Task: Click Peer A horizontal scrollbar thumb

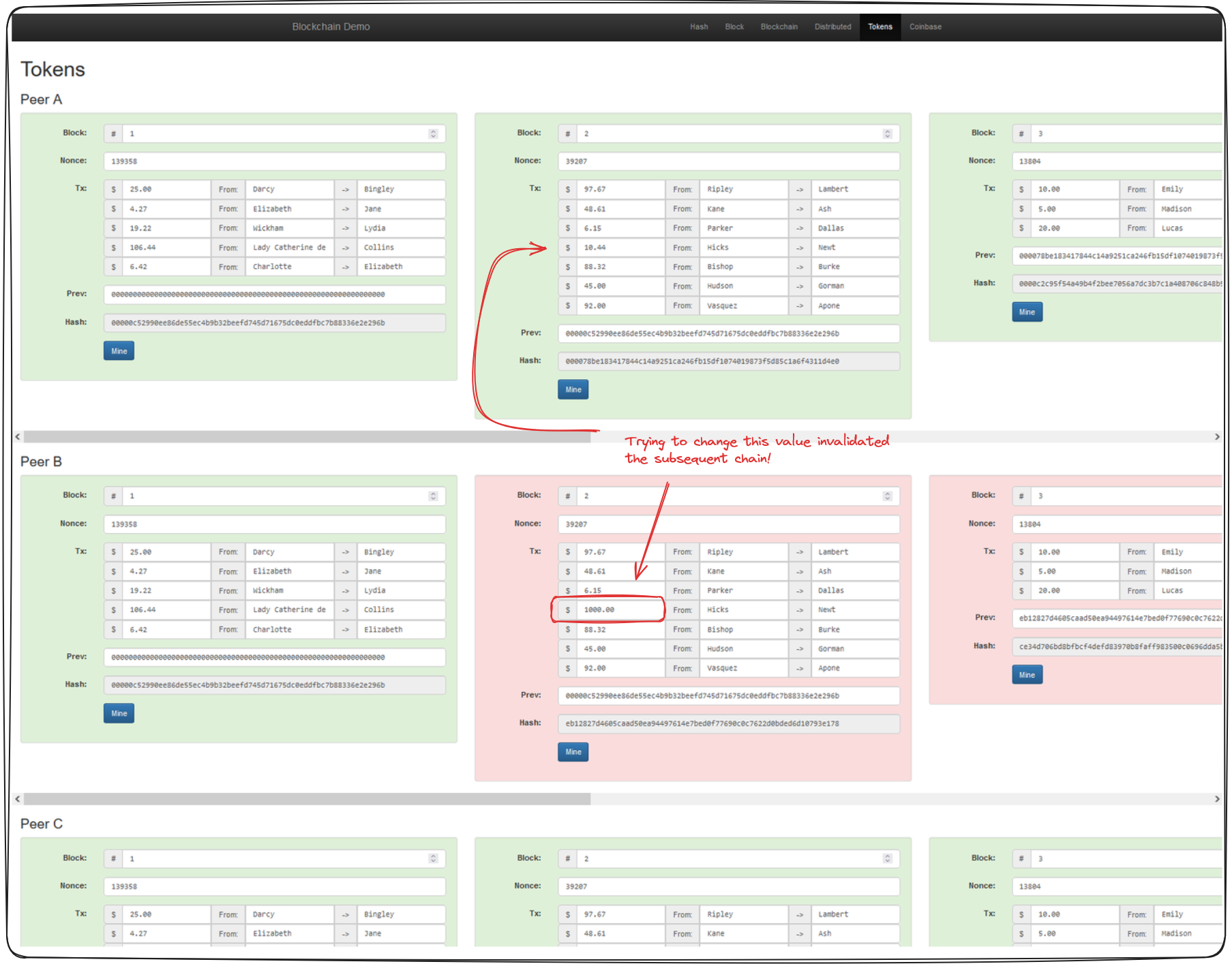Action: click(x=307, y=437)
